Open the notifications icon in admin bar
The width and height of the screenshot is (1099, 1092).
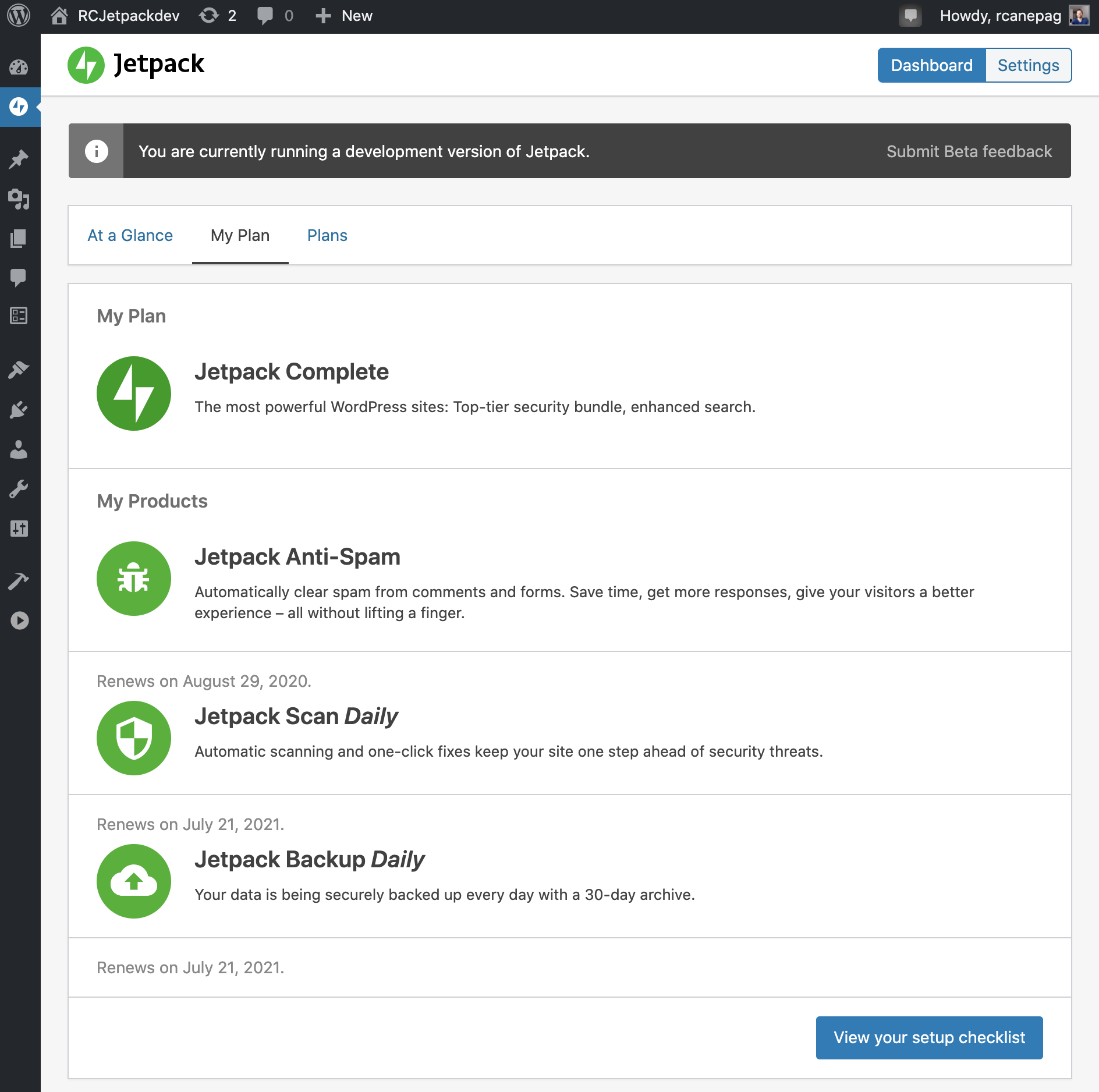911,16
